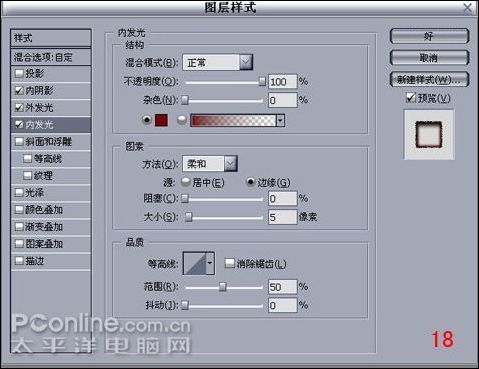Click the 阻塞 slider handle
This screenshot has width=479, height=369.
185,199
